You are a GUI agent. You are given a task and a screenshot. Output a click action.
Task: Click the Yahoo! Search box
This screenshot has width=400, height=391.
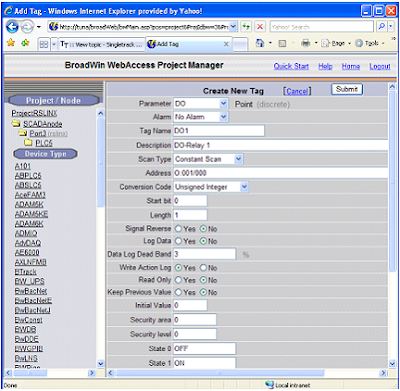tap(322, 27)
